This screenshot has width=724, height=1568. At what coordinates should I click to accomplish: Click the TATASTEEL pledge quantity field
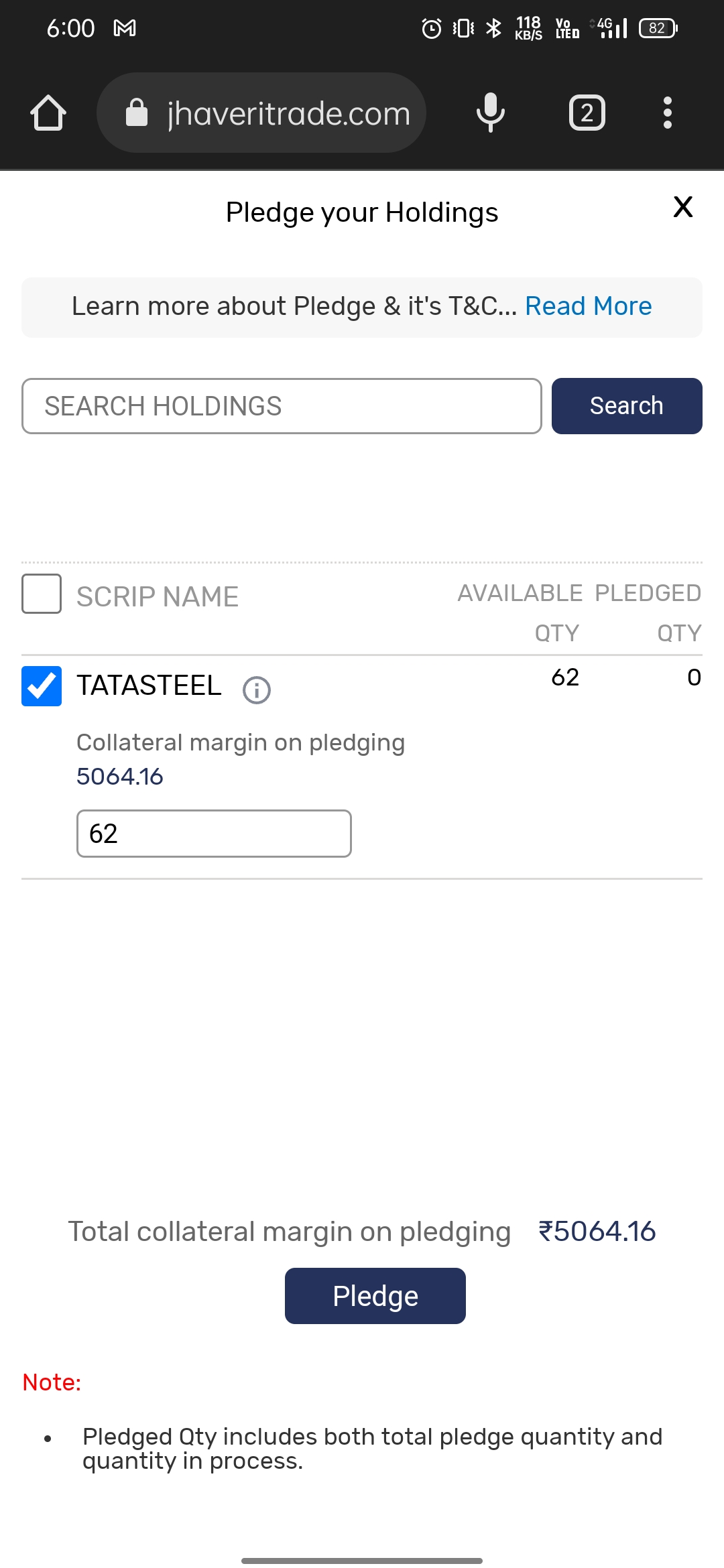[214, 834]
